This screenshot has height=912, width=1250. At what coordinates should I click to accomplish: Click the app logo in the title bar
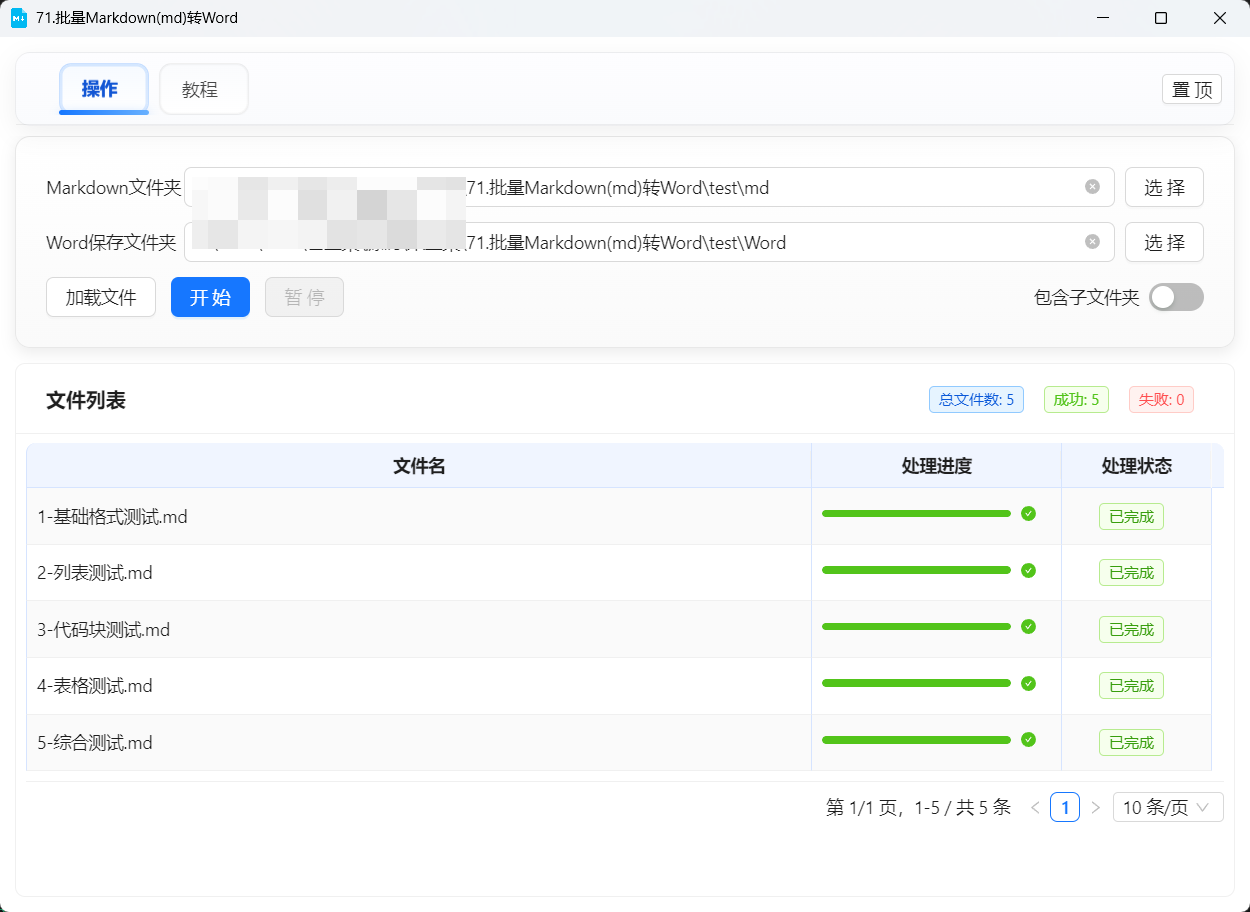17,17
